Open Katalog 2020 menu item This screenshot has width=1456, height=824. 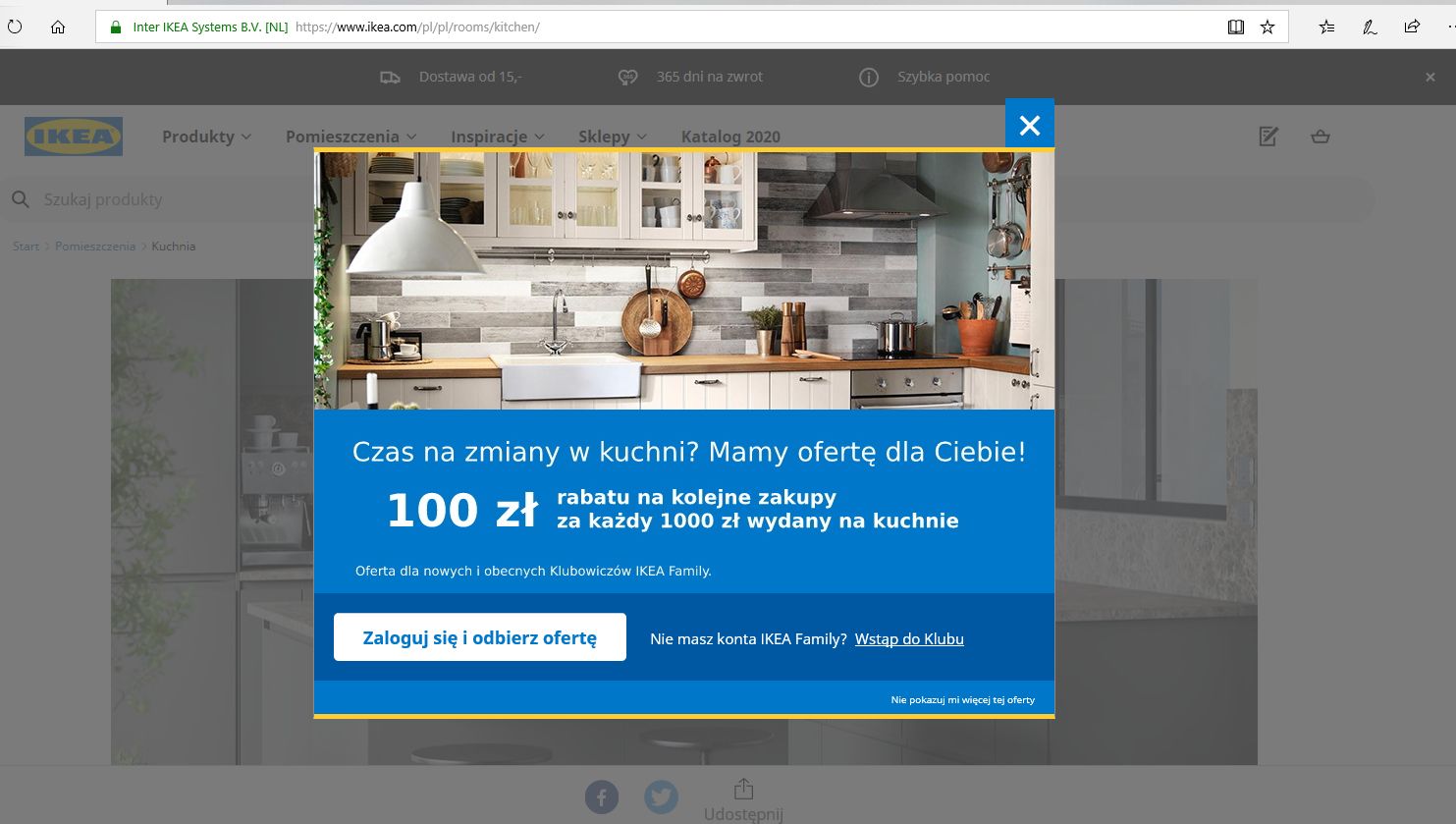(x=730, y=137)
